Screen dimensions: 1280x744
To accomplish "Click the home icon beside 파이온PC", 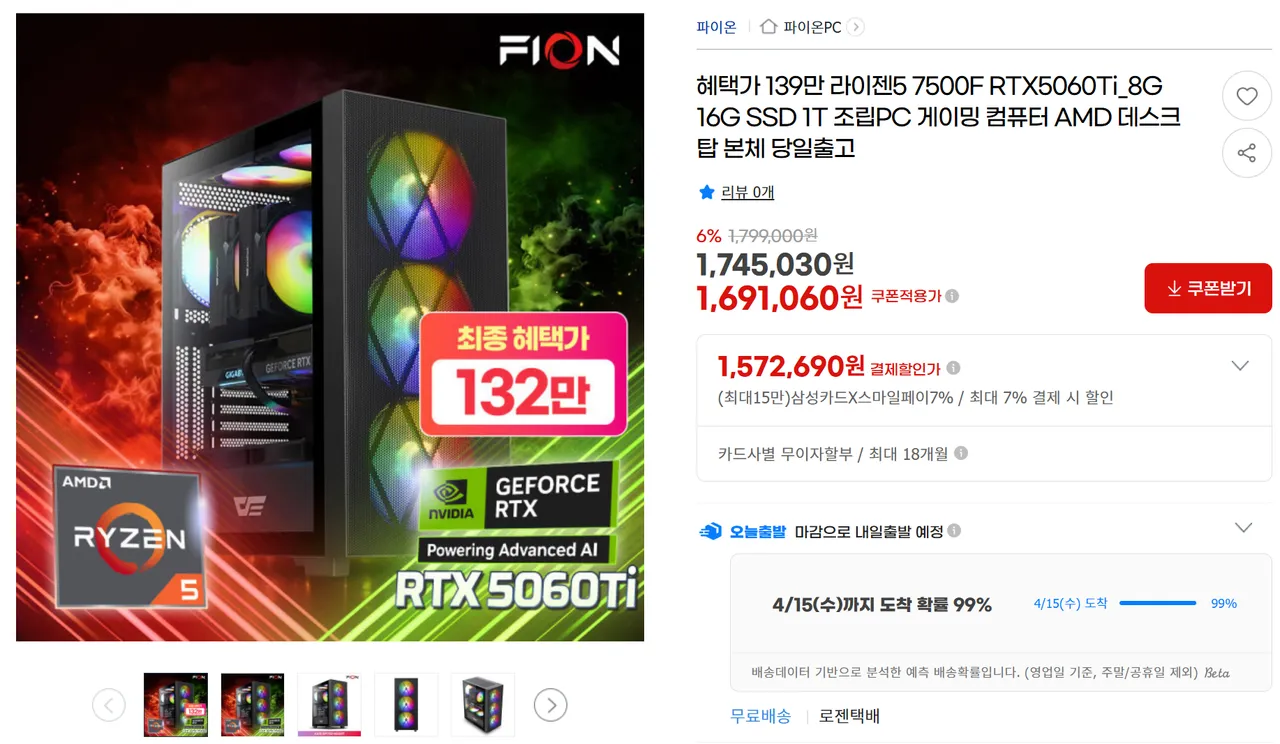I will 768,27.
